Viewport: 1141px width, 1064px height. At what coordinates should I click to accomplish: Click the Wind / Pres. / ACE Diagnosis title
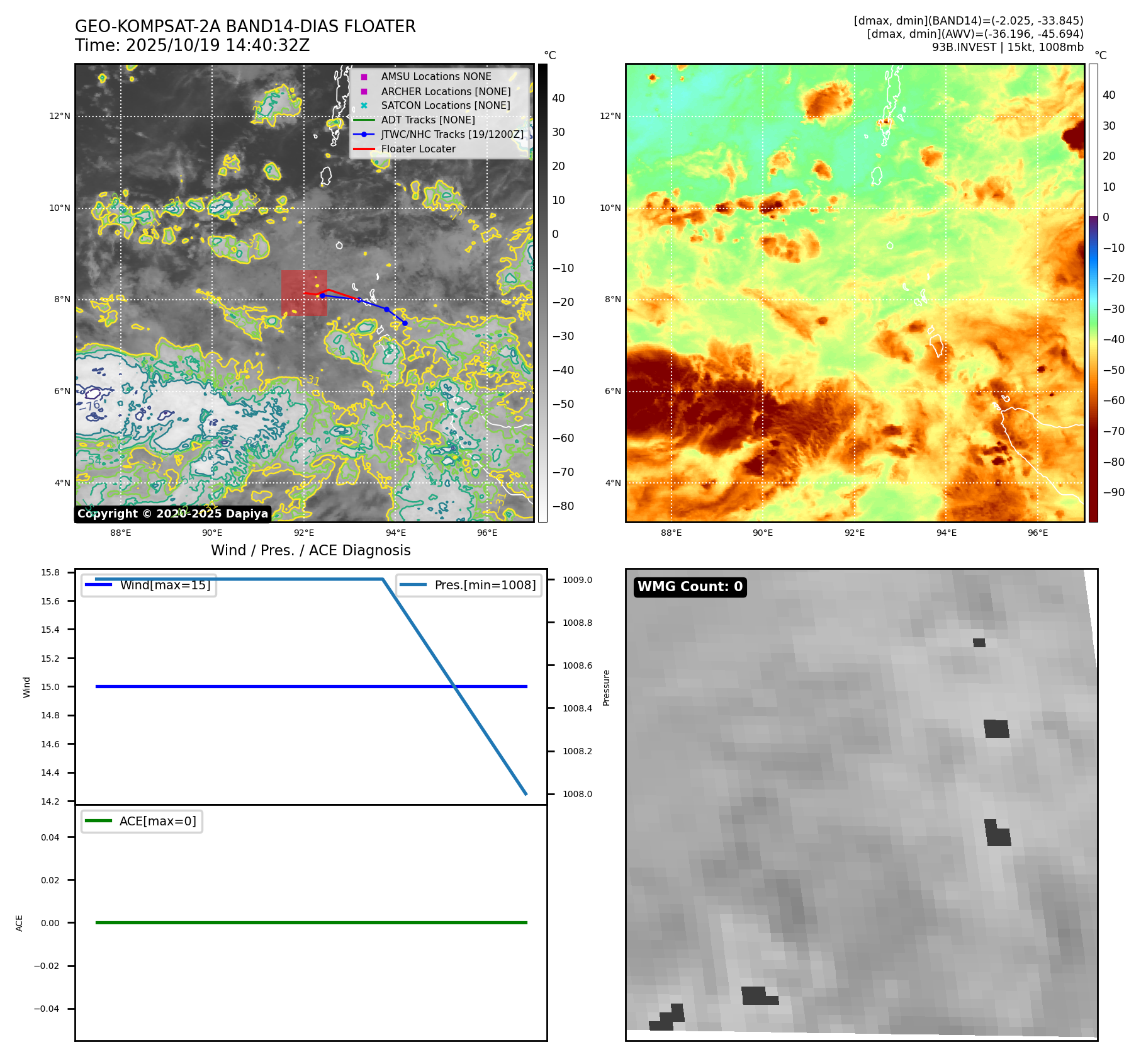point(310,550)
